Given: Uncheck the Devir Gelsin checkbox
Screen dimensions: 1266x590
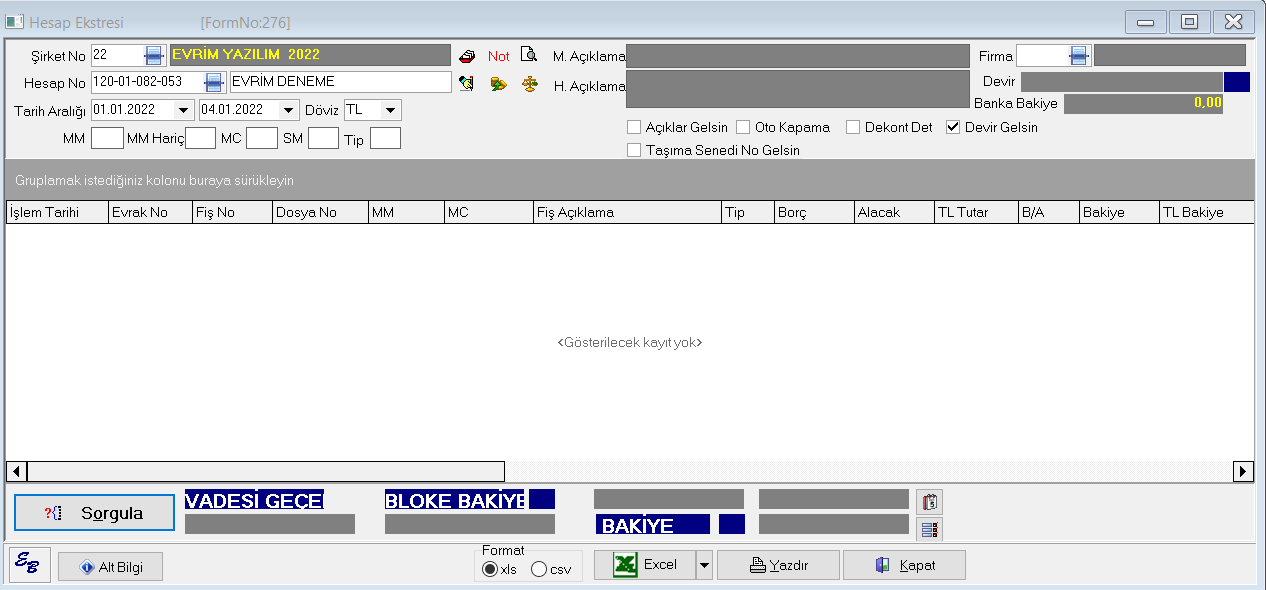Looking at the screenshot, I should (x=952, y=127).
